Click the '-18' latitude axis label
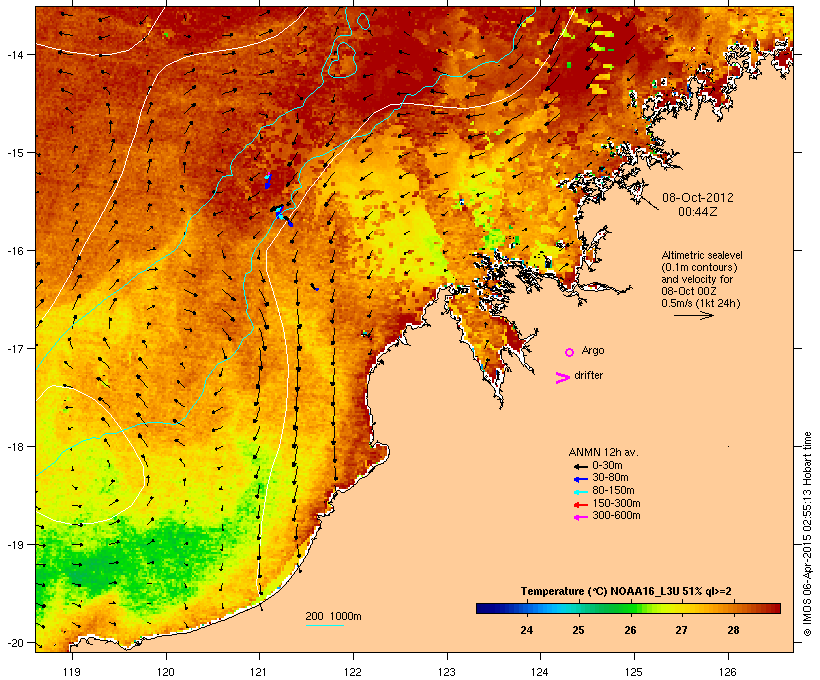This screenshot has height=680, width=820. (14, 446)
